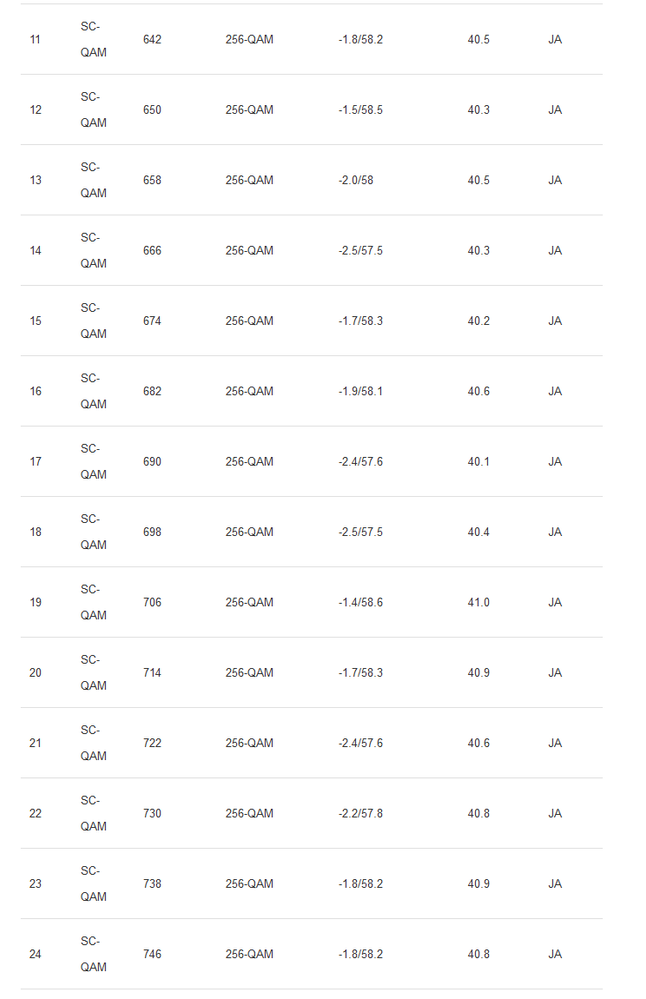Click the 40.2 signal-to-noise value
The height and width of the screenshot is (999, 646).
click(x=478, y=321)
